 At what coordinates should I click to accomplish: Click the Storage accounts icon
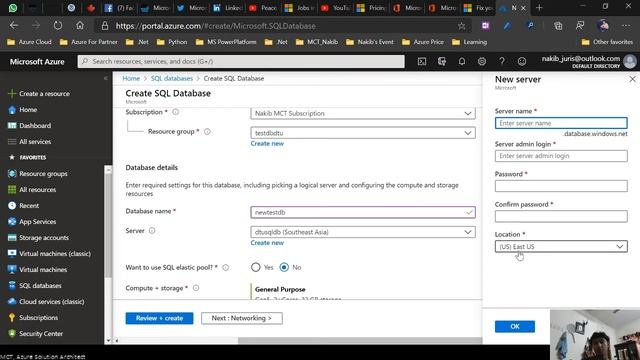[12, 238]
